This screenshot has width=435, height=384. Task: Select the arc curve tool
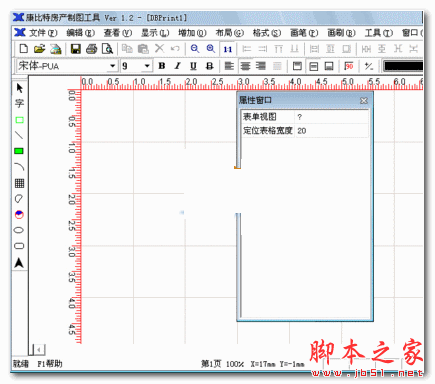[19, 167]
